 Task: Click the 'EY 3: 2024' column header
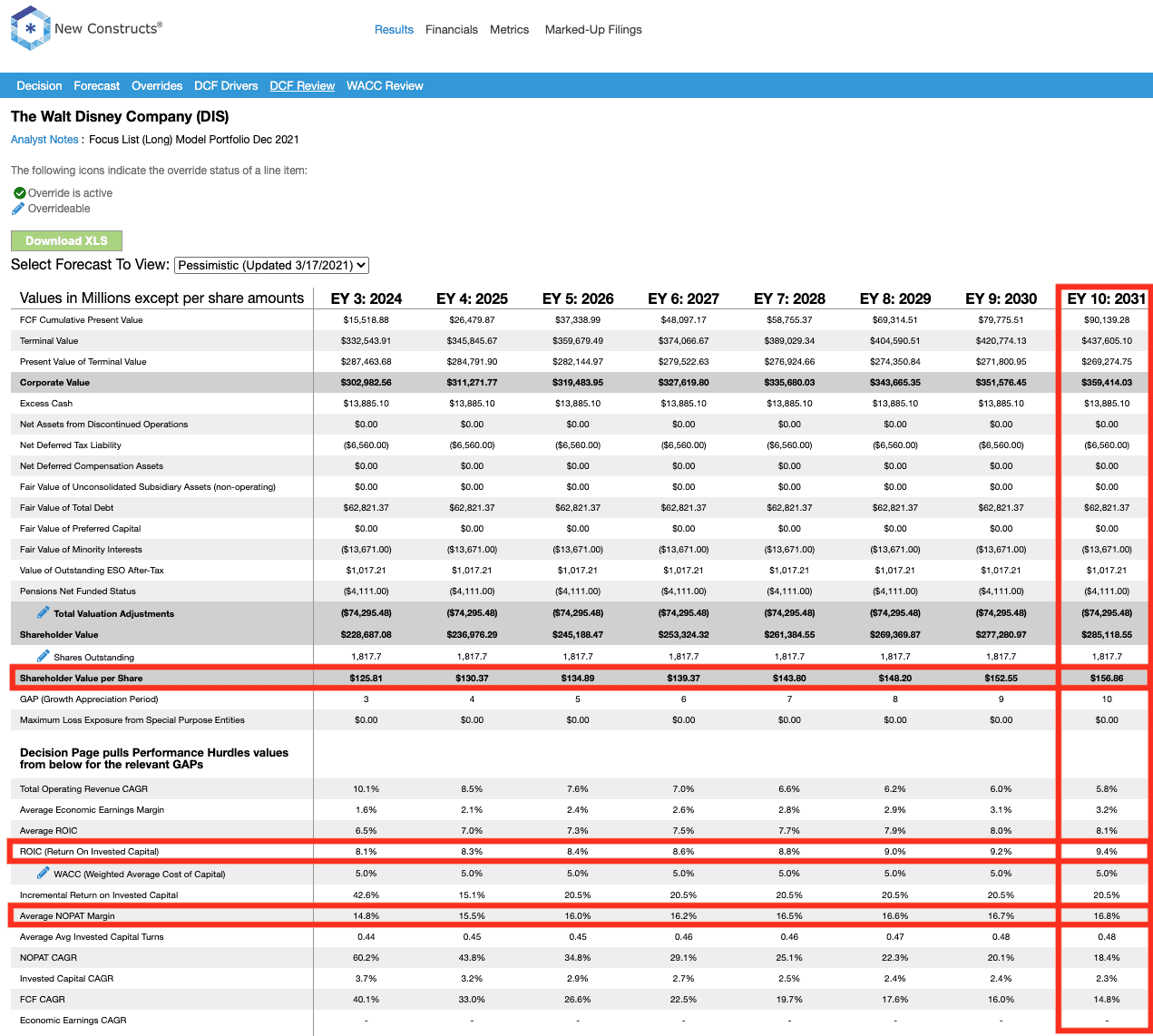[366, 298]
